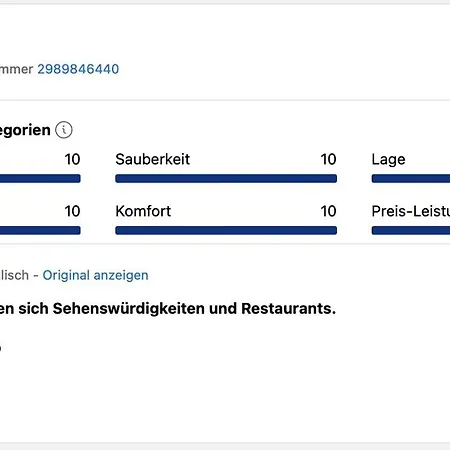
Task: Click the language text before Original anzeigen
Action: [14, 275]
